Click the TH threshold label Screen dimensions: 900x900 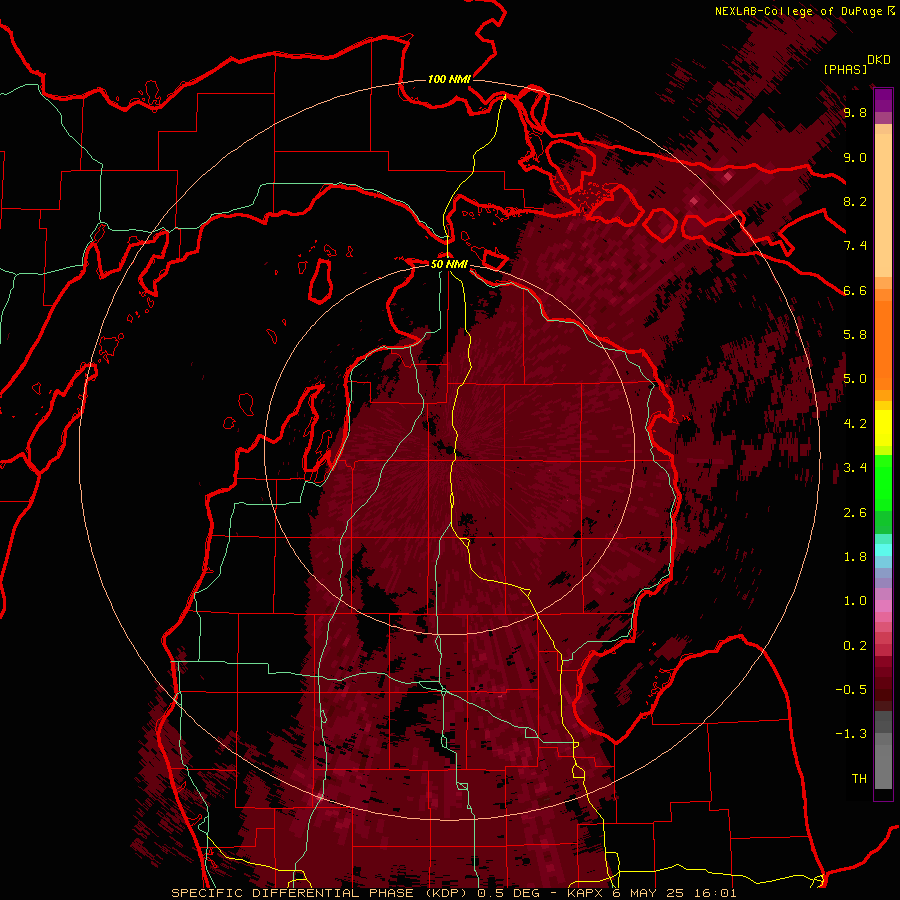pos(859,779)
